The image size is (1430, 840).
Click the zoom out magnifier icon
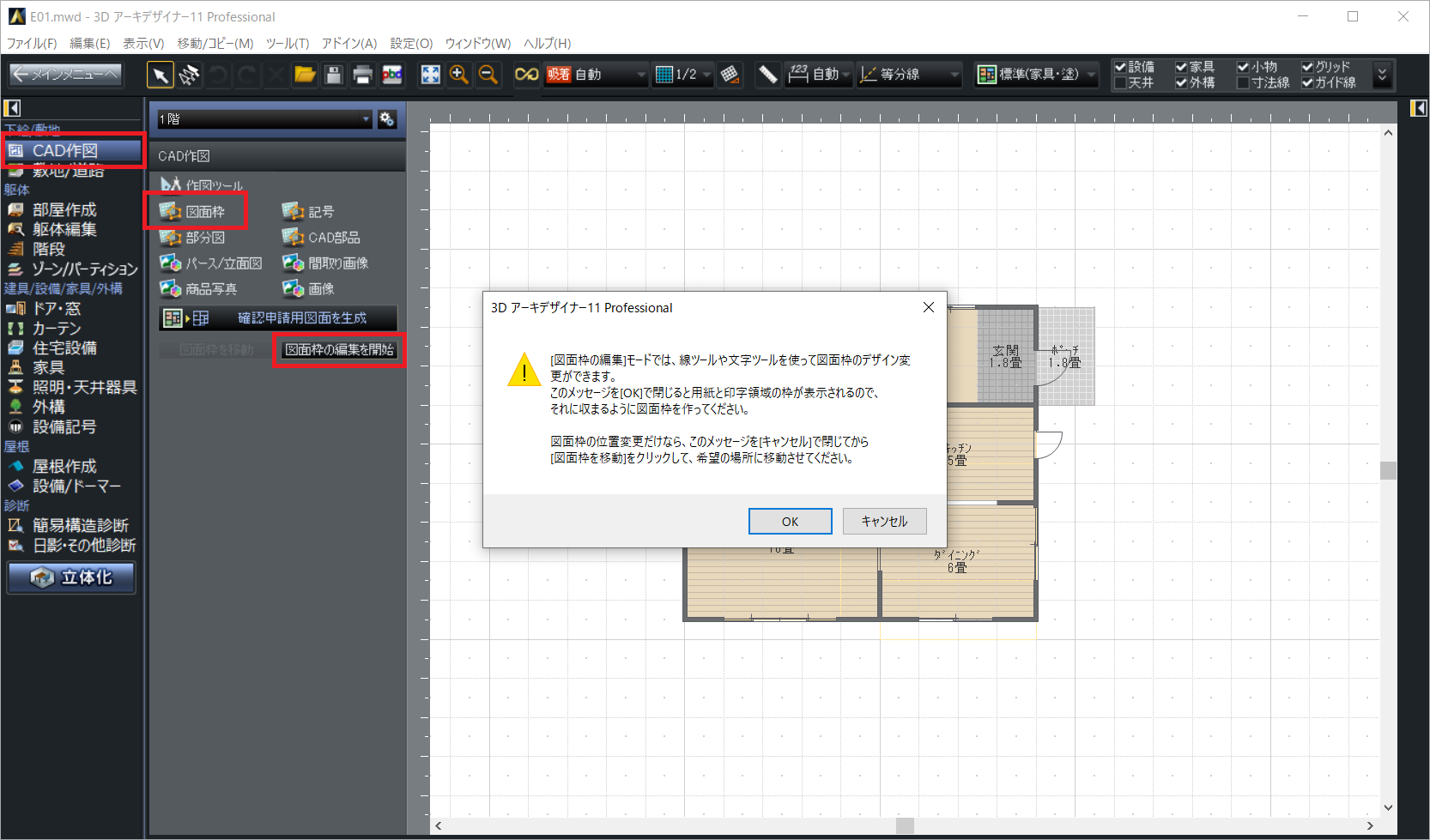tap(488, 76)
